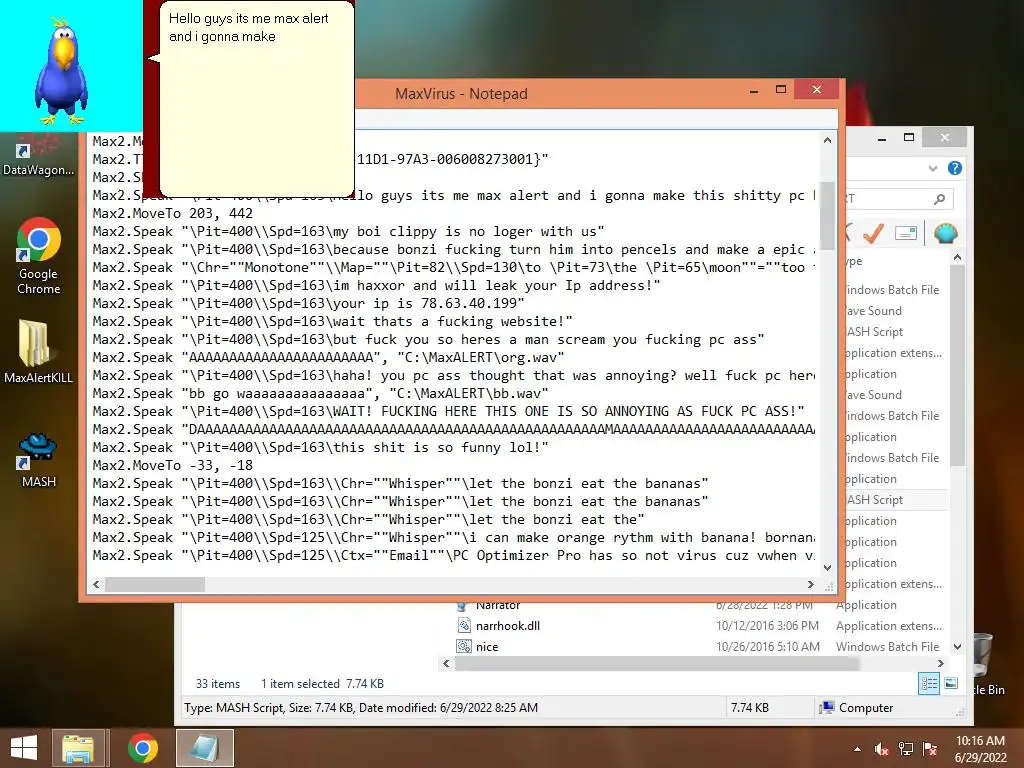Switch Explorer to Large icons view
Screen dimensions: 1024x768
coord(951,684)
